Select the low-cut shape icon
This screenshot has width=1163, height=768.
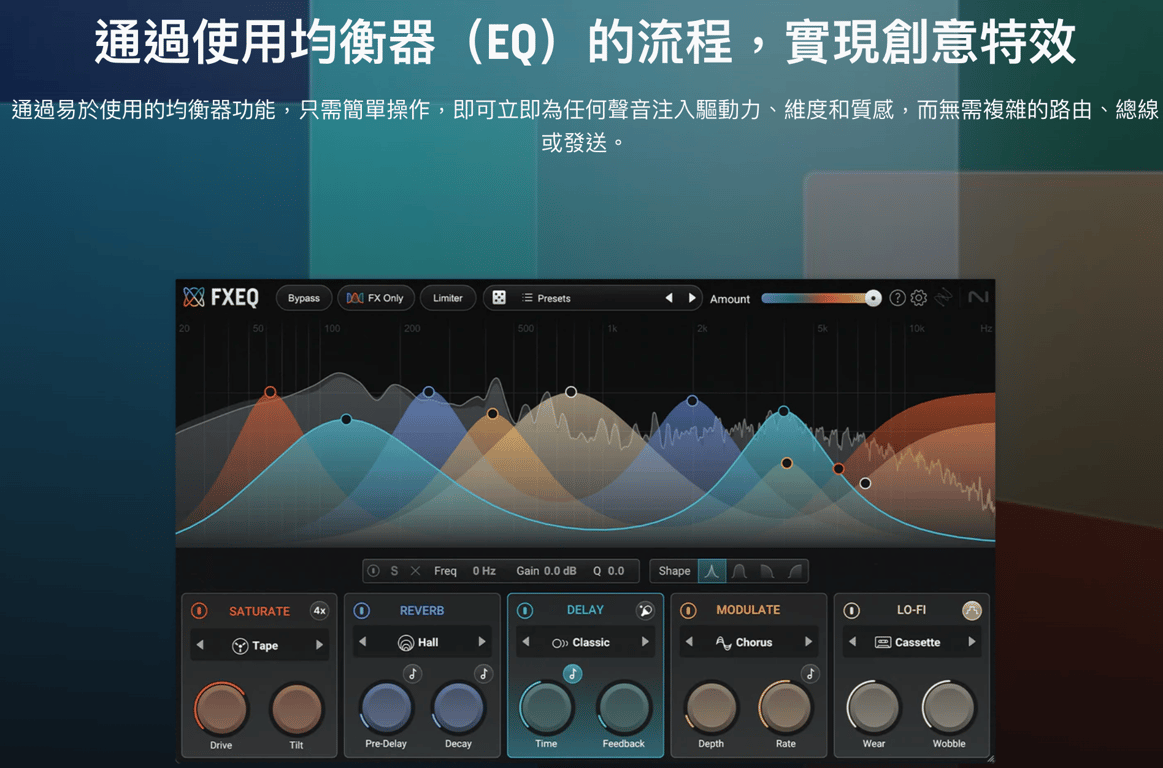click(x=794, y=571)
